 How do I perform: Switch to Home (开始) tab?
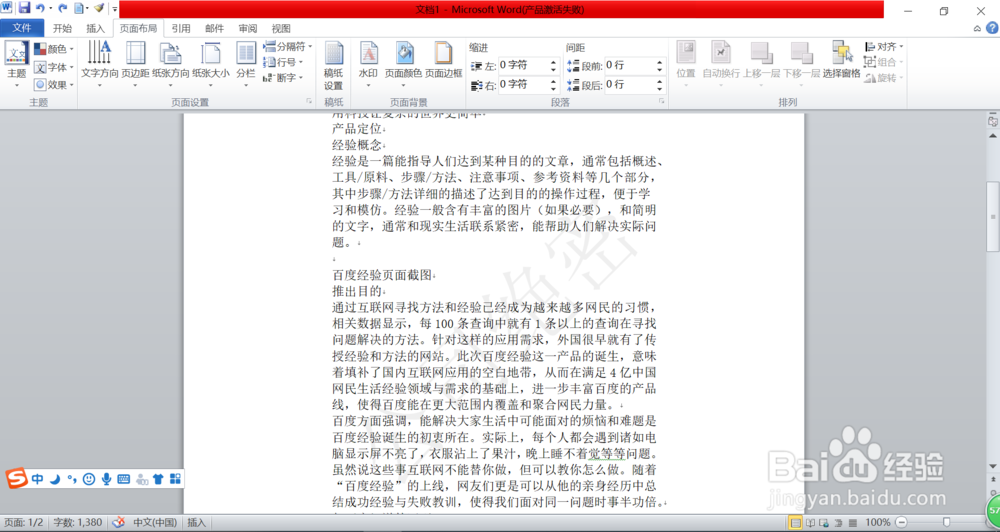pyautogui.click(x=62, y=28)
